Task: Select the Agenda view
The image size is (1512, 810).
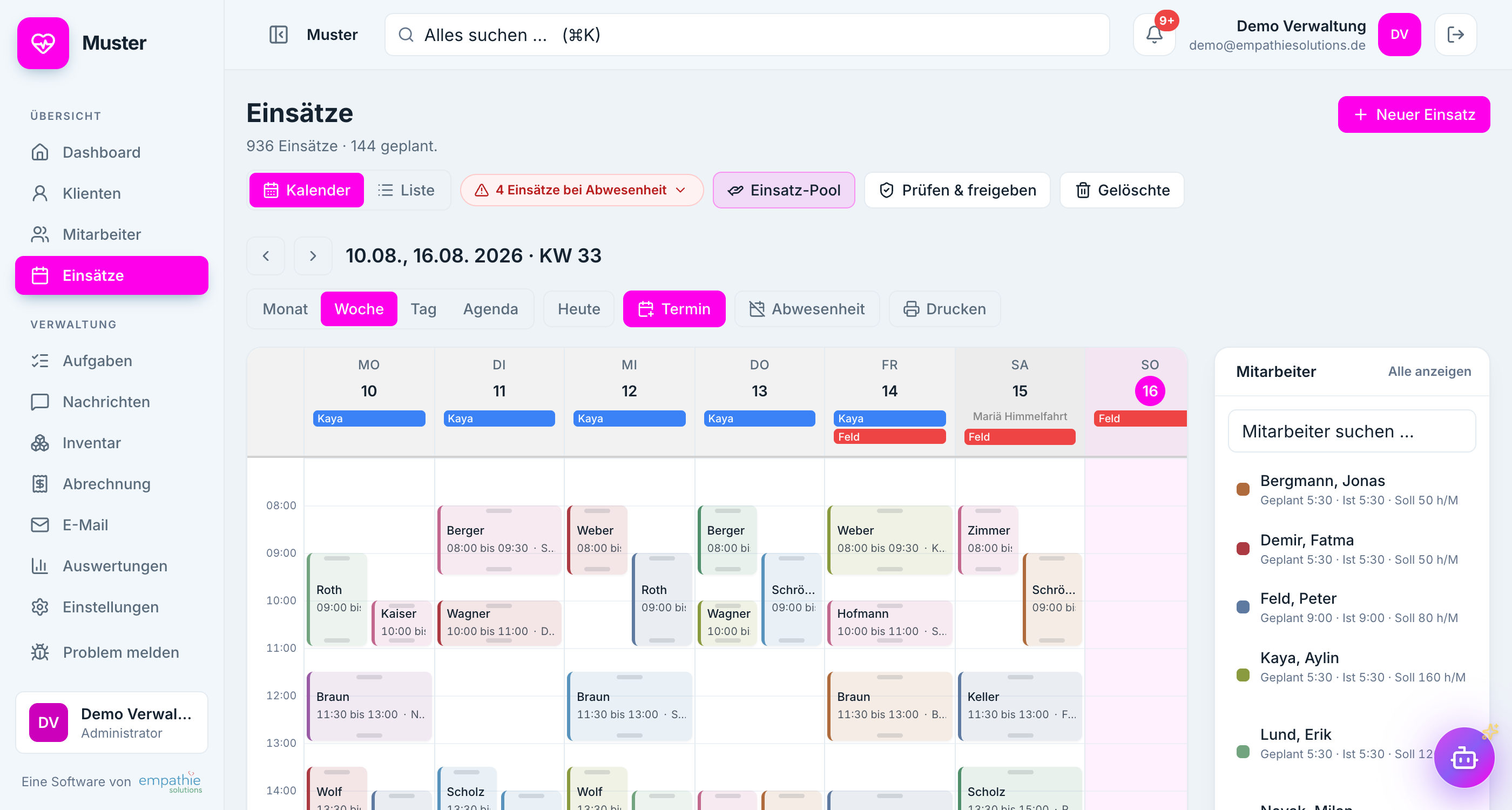Action: 490,309
